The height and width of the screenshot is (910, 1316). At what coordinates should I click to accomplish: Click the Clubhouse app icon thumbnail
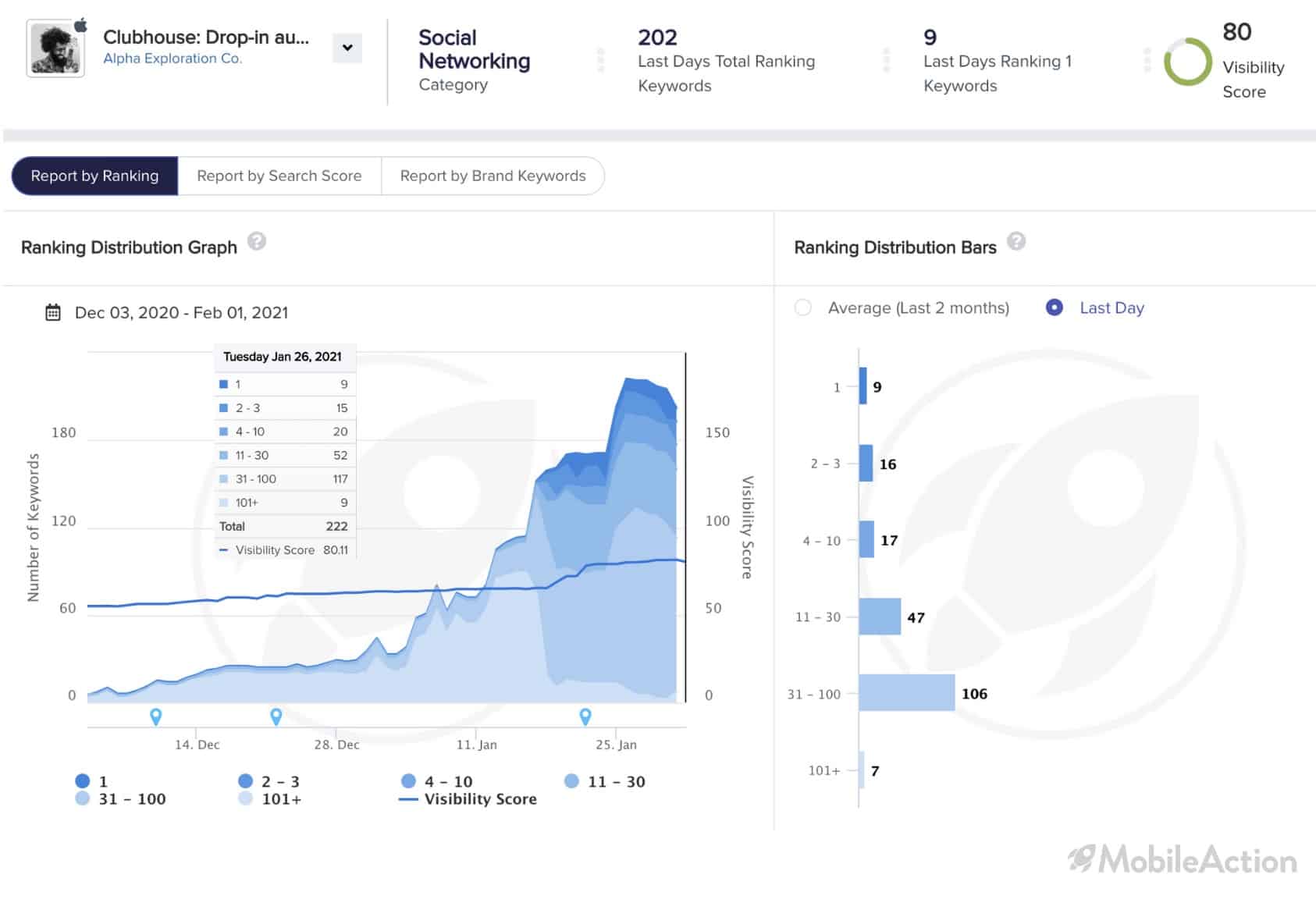point(55,48)
